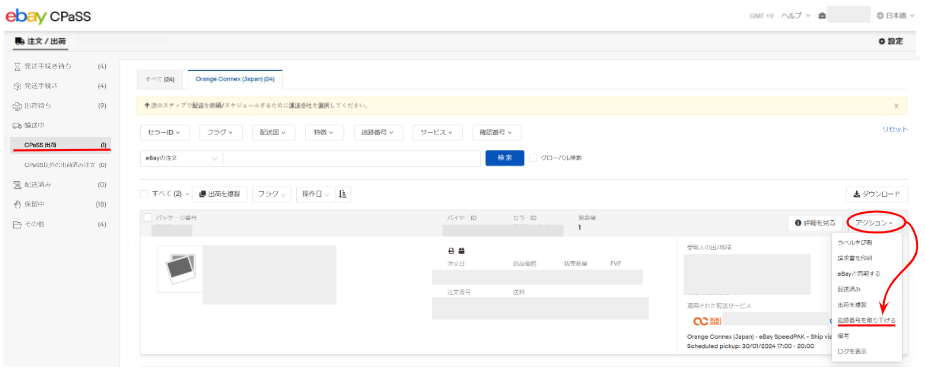925x372 pixels.
Task: Click the 輸送中 truck icon
Action: point(17,126)
